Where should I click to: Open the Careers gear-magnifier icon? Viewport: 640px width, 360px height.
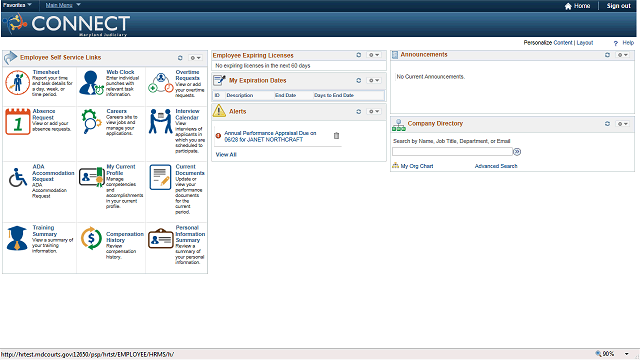[91, 121]
